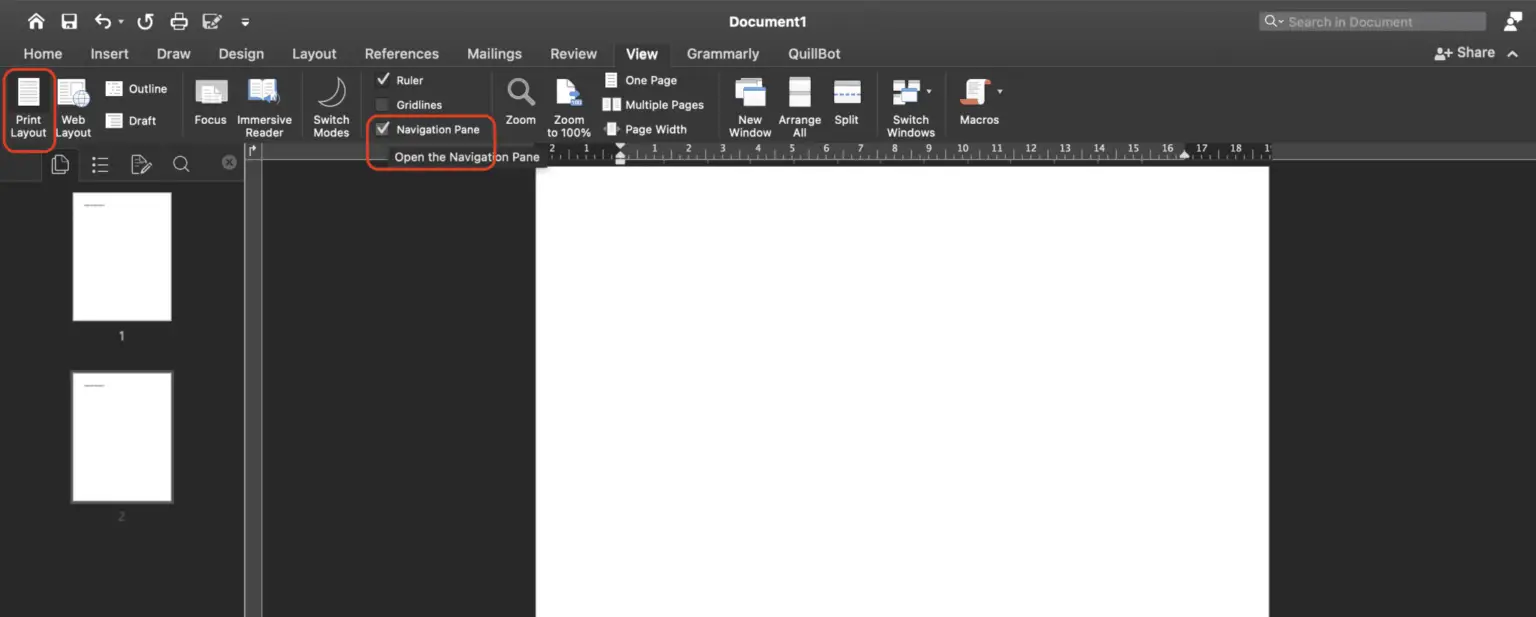Switch to Draft view
The width and height of the screenshot is (1536, 617).
click(x=132, y=121)
